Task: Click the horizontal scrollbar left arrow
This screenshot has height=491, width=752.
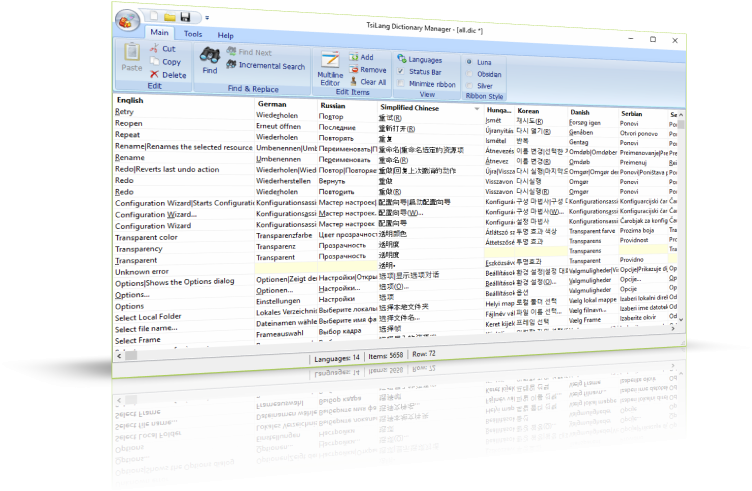Action: [119, 355]
